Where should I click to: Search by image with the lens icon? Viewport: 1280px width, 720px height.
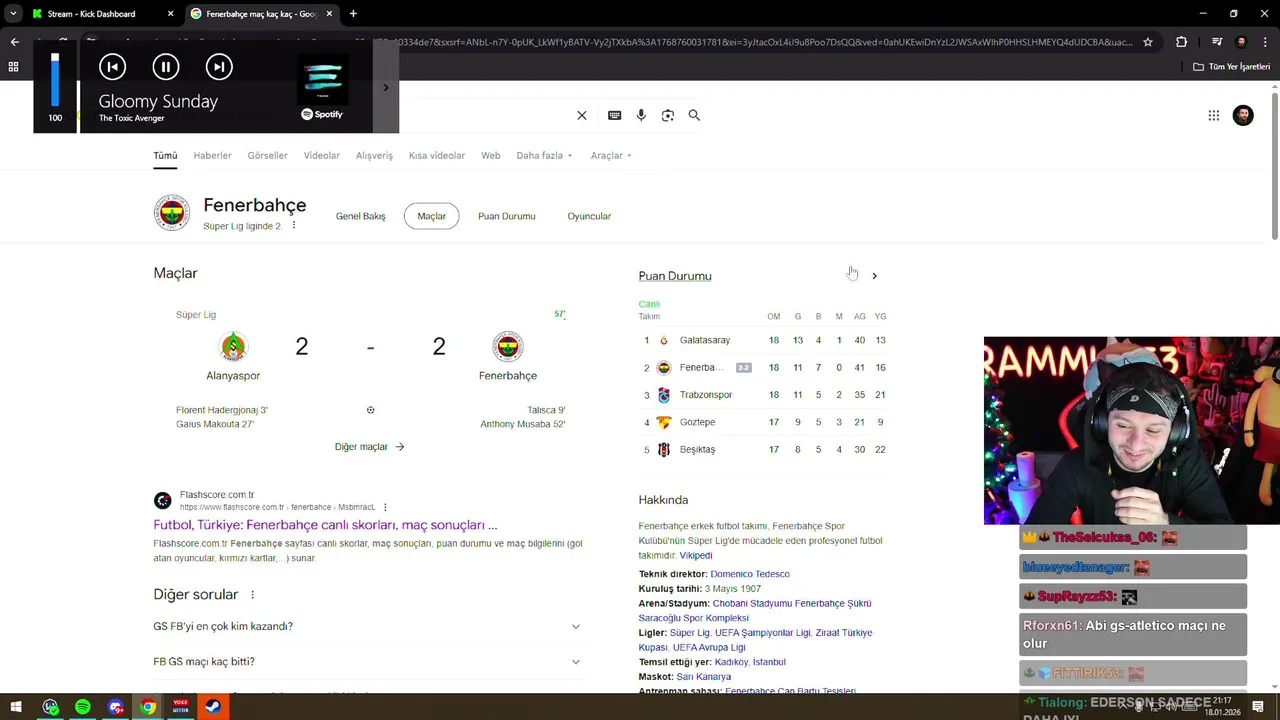pos(668,115)
